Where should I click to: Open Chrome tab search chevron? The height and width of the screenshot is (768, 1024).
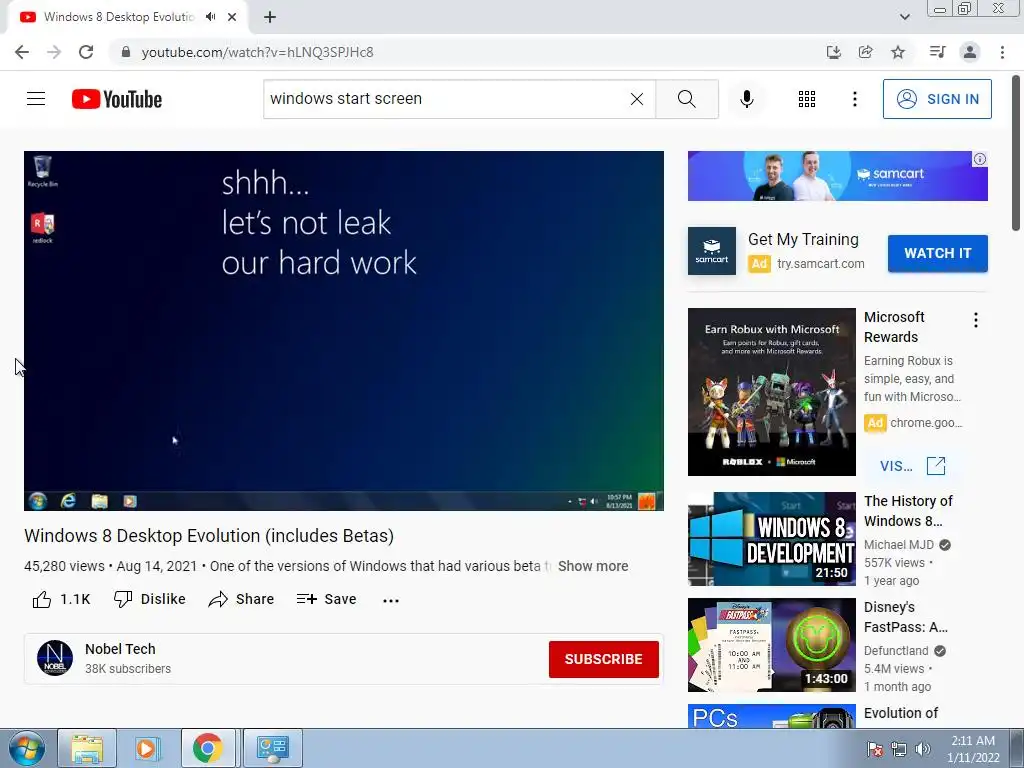904,17
